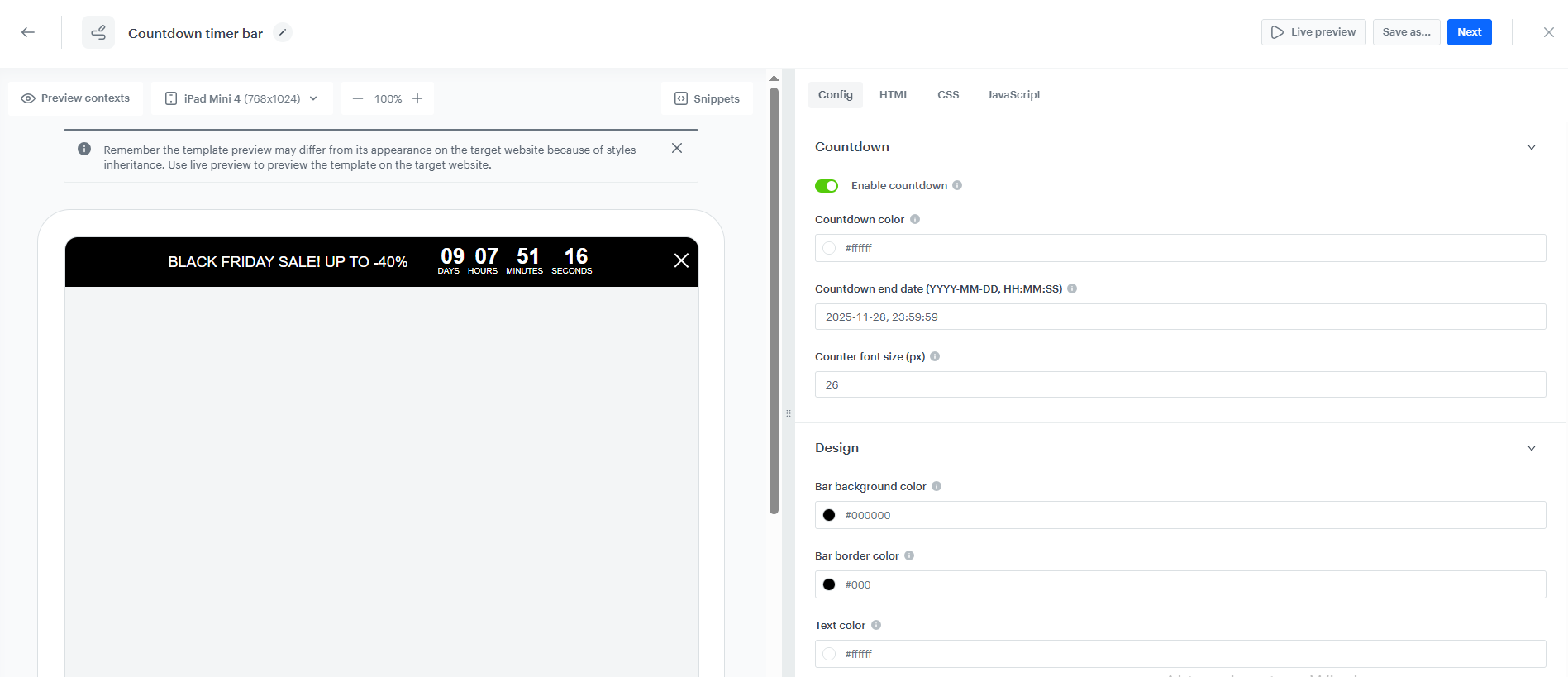Click info icon beside Countdown end date
Screen dimensions: 1568x677
click(x=1072, y=288)
